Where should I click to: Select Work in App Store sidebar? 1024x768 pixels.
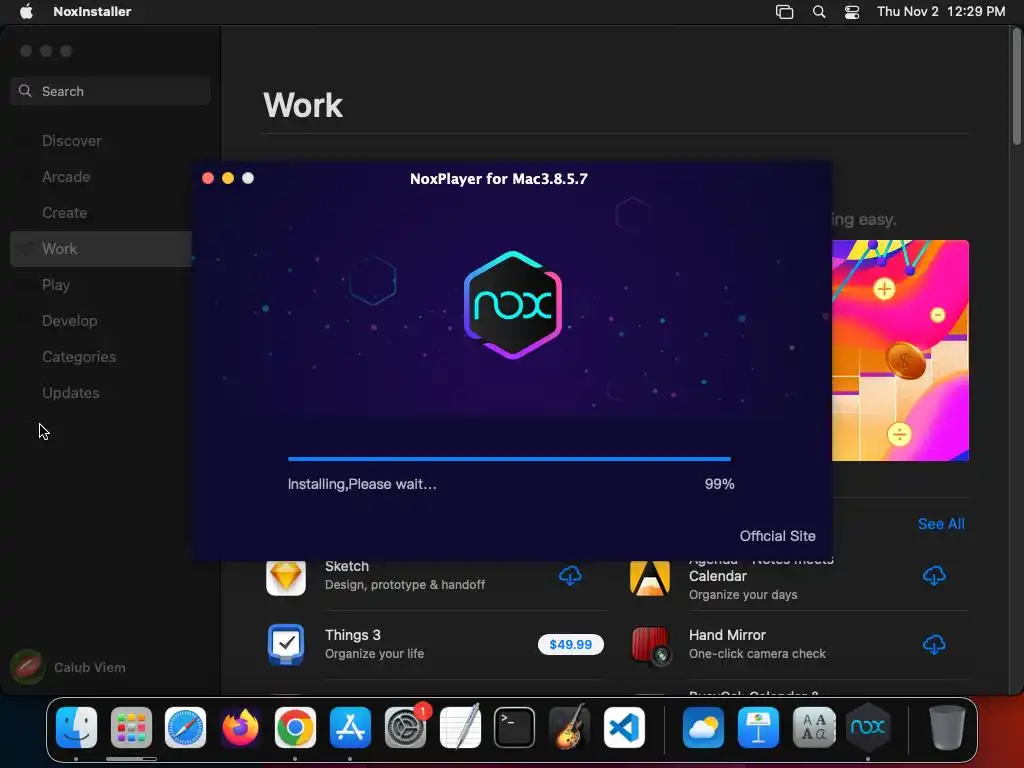(x=101, y=249)
